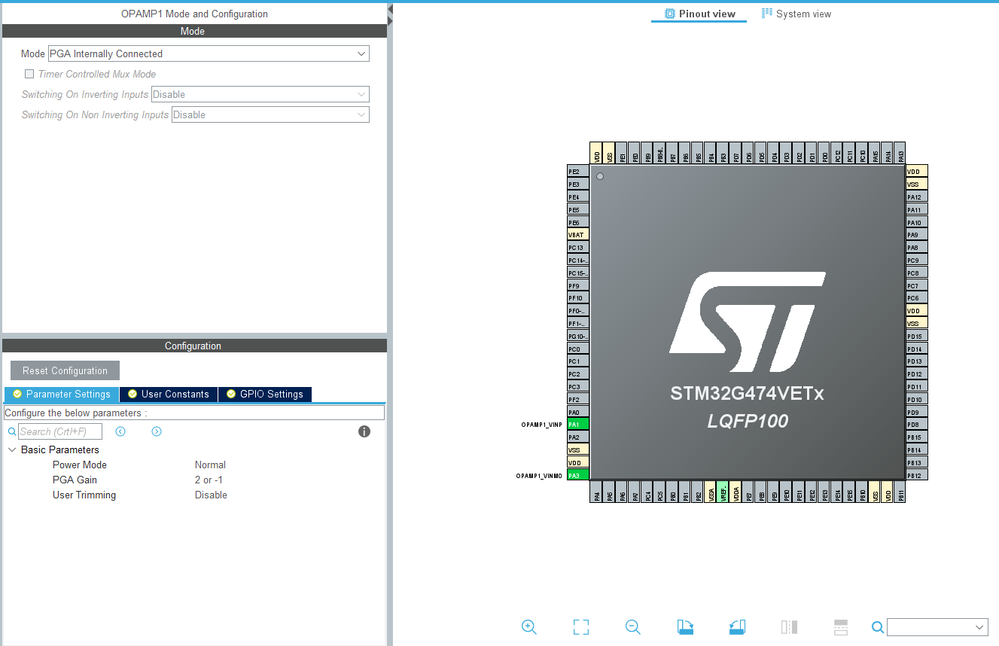
Task: Open the parameter info icon
Action: [x=364, y=432]
